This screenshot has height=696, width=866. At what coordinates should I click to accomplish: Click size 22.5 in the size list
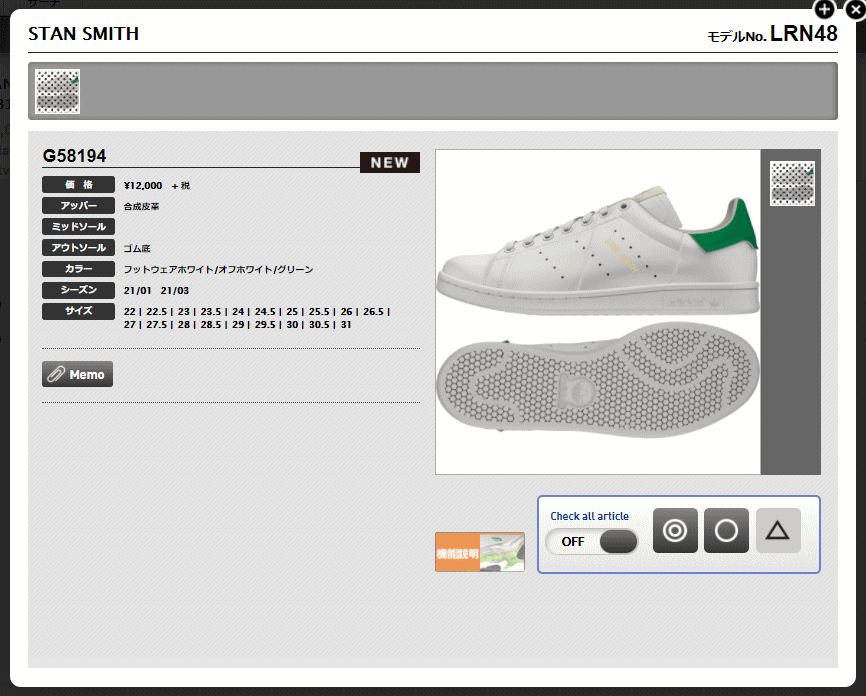156,312
